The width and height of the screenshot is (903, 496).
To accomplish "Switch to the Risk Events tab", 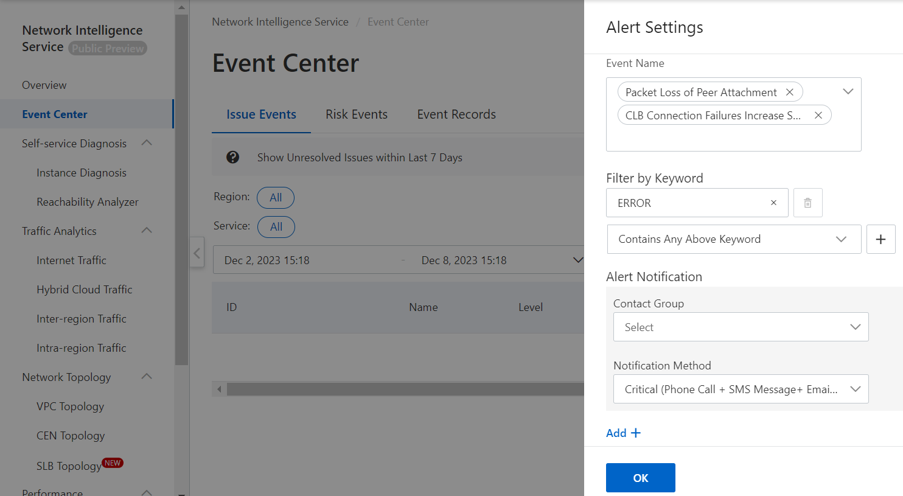I will point(356,114).
